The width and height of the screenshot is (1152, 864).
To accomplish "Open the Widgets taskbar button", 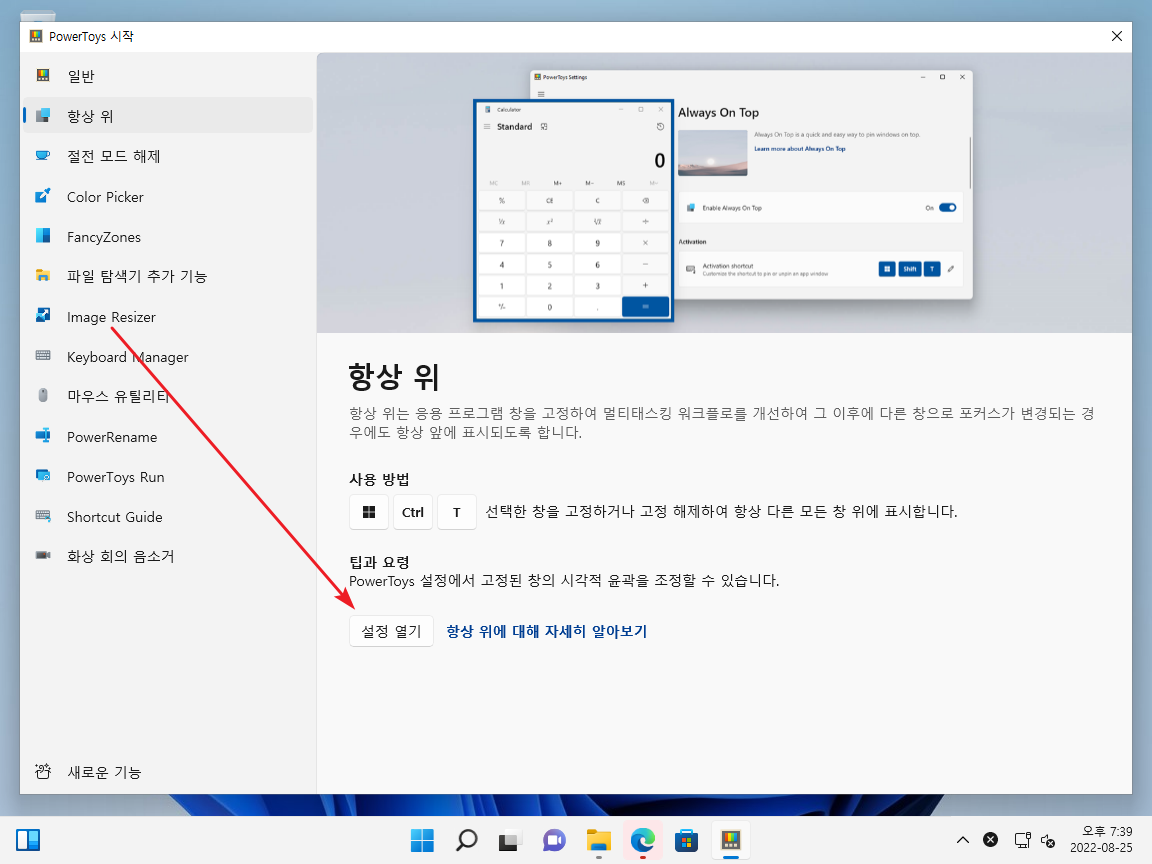I will click(28, 840).
